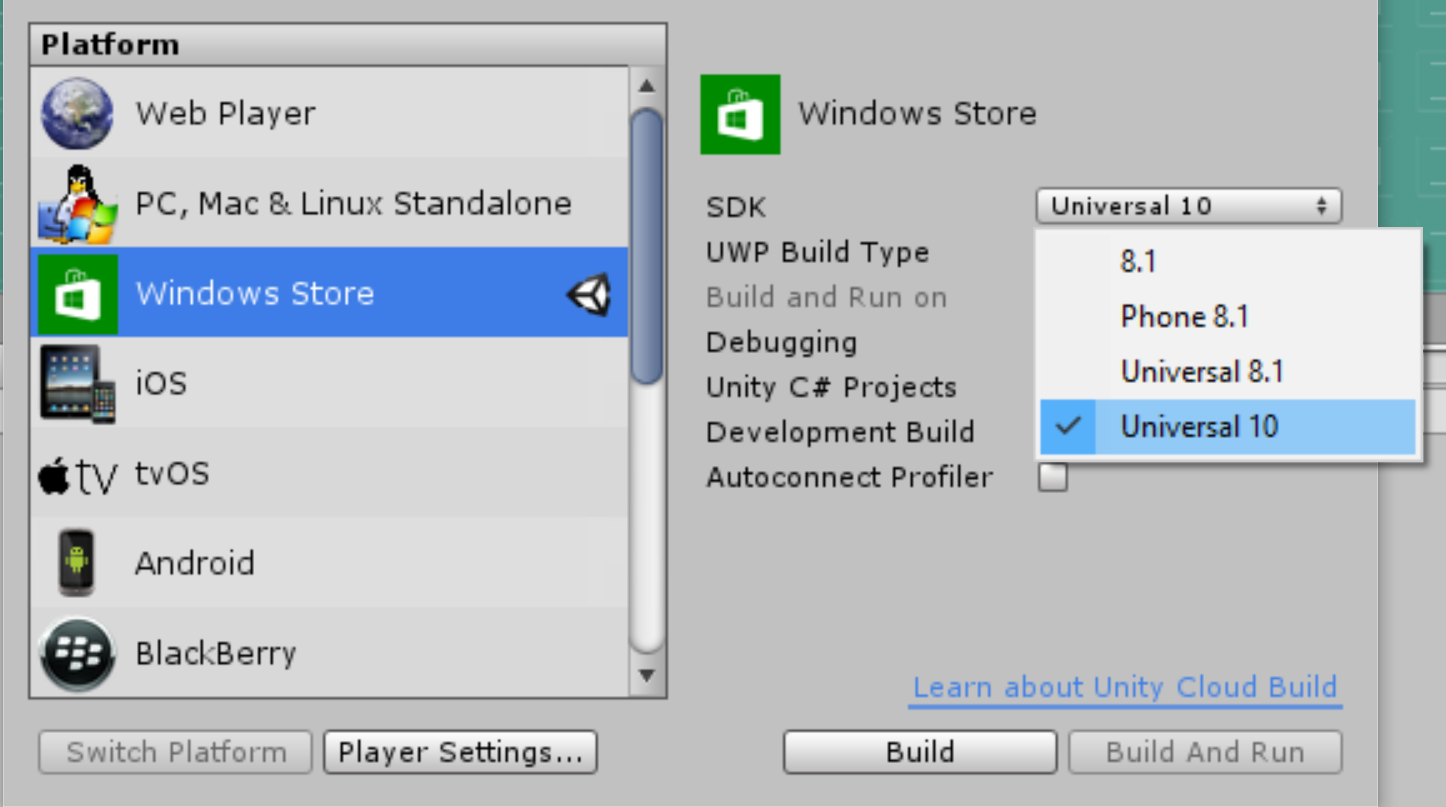Click the Unity logo on Windows Store row
Viewport: 1446px width, 807px height.
589,294
